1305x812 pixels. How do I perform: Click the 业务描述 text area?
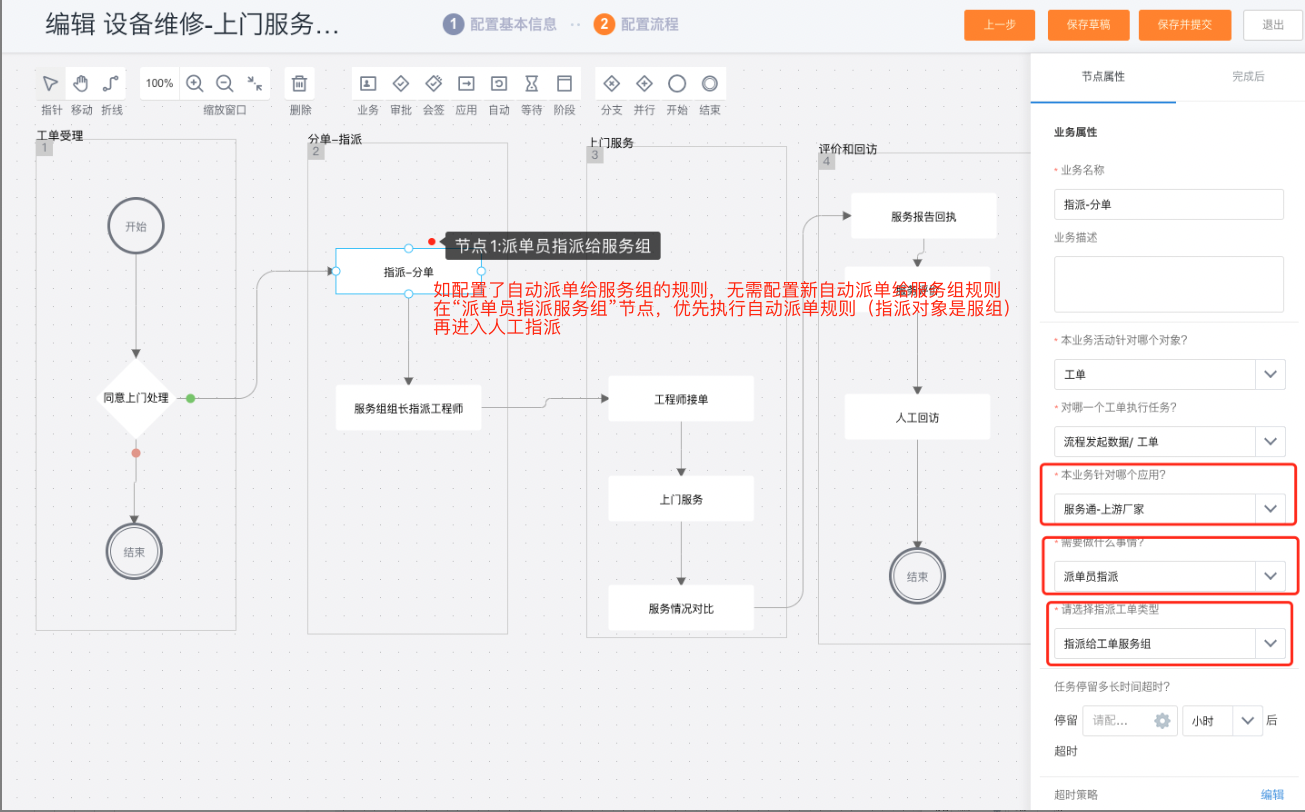point(1169,284)
